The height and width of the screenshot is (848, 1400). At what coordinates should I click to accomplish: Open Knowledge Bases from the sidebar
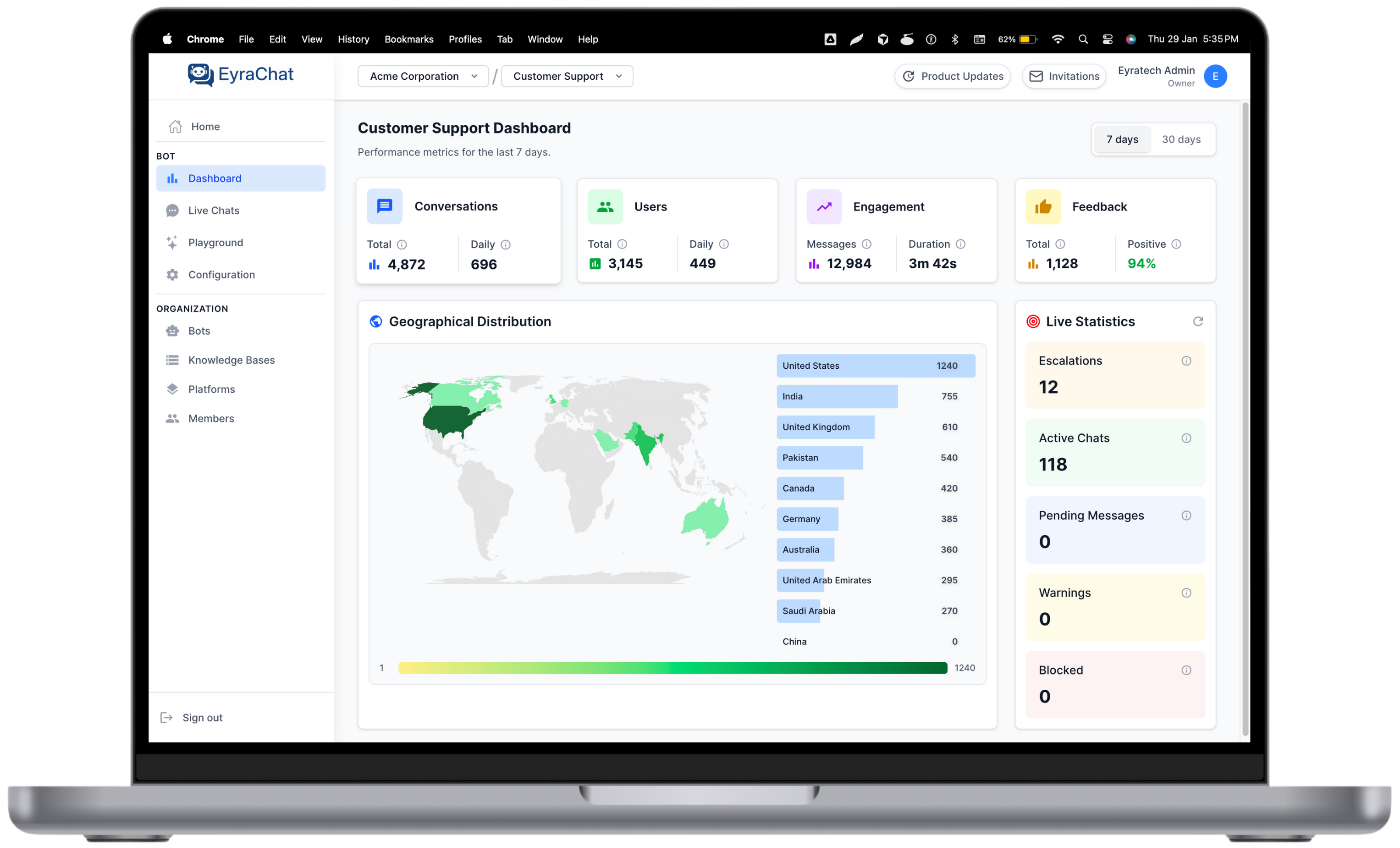tap(231, 360)
